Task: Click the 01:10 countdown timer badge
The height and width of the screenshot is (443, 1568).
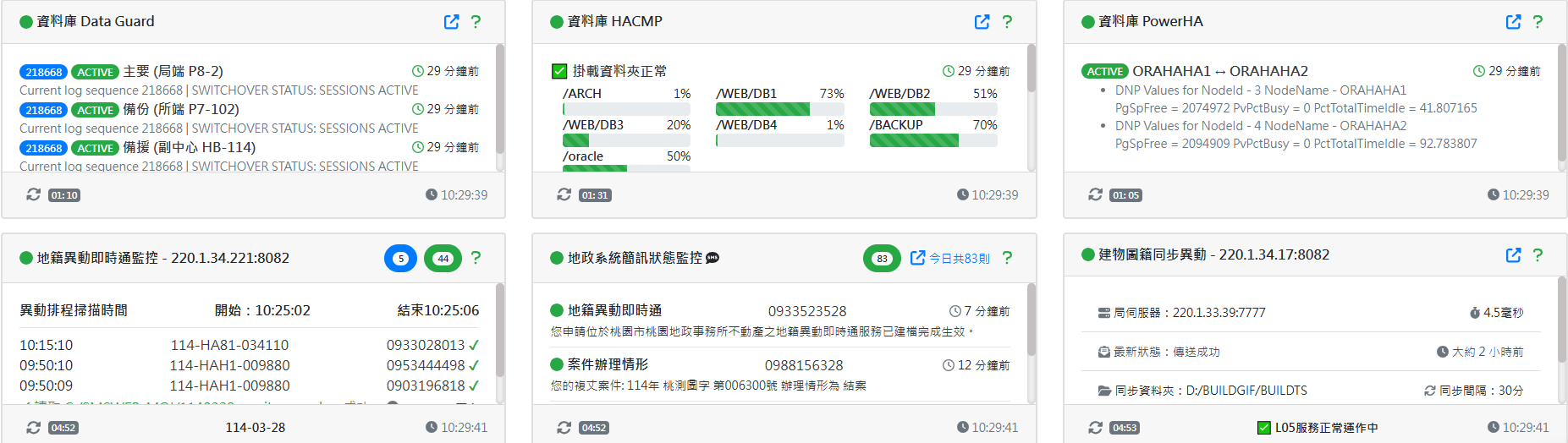Action: 64,195
